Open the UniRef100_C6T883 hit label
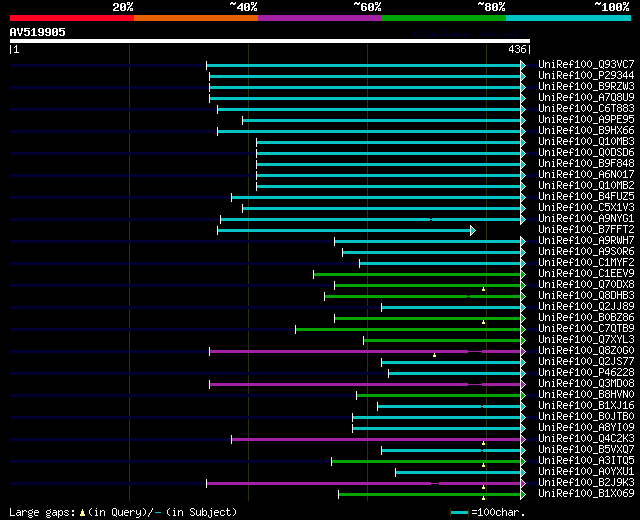640x520 pixels. point(586,109)
